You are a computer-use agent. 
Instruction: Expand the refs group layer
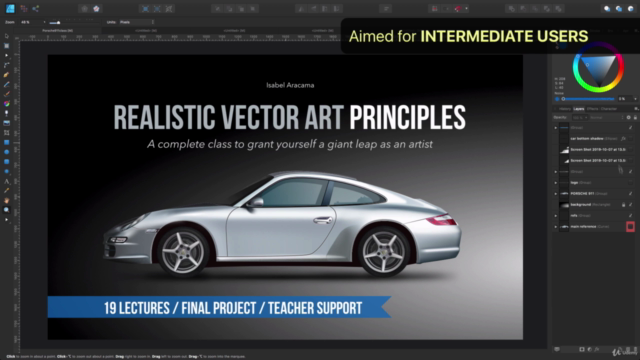tap(556, 216)
